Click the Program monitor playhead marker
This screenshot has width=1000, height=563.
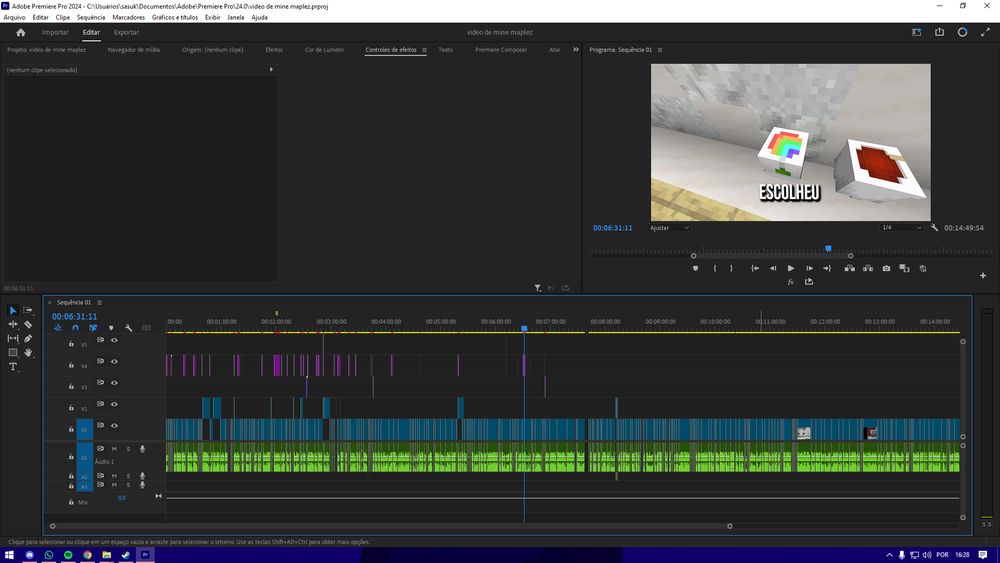pyautogui.click(x=828, y=248)
